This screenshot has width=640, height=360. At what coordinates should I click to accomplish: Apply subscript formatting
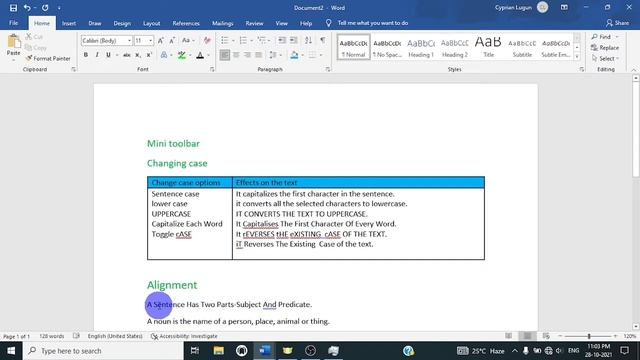click(x=138, y=55)
